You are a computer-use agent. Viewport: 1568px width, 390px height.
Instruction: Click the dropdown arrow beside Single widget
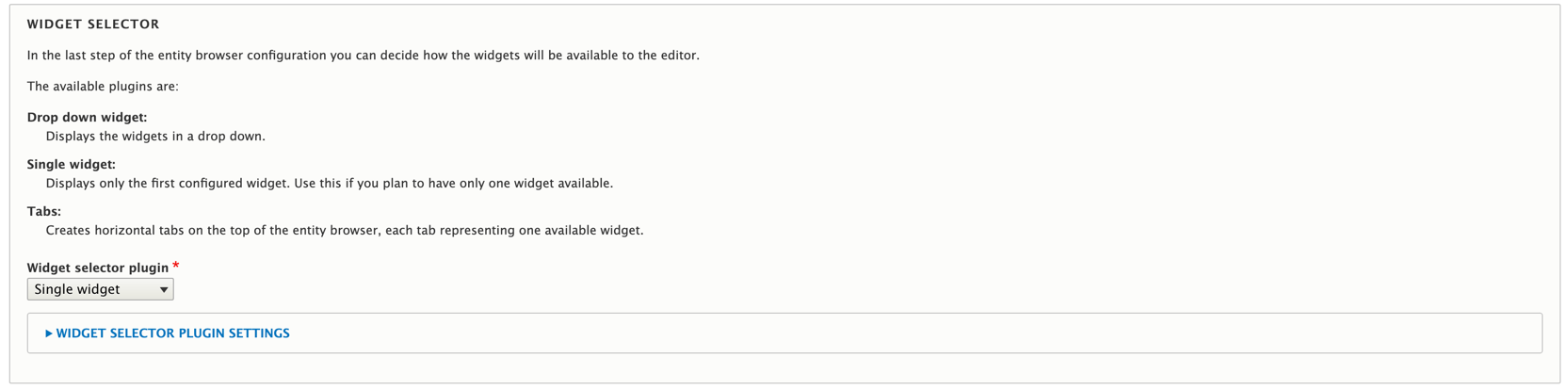164,290
